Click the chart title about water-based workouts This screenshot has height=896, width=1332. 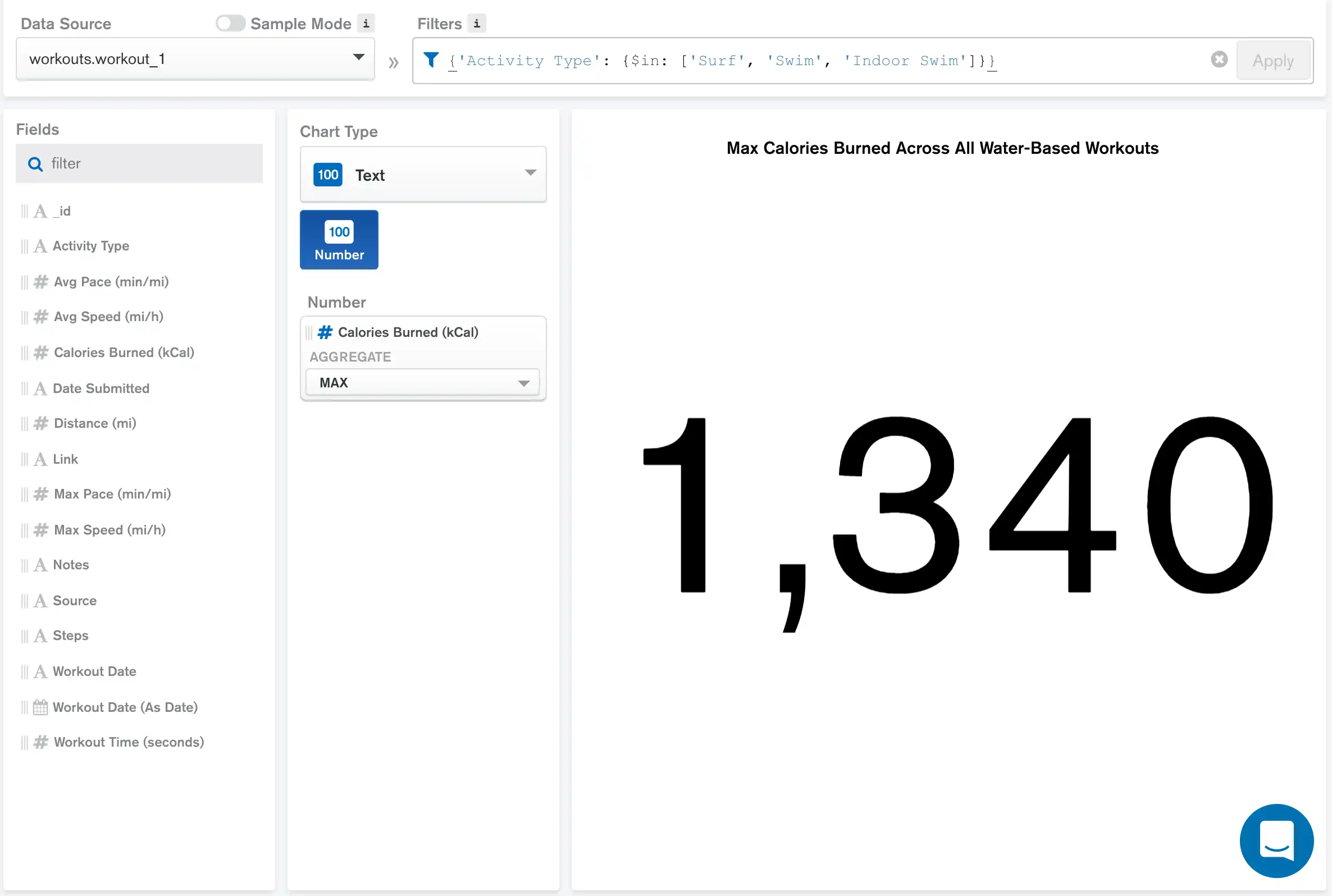[x=942, y=148]
